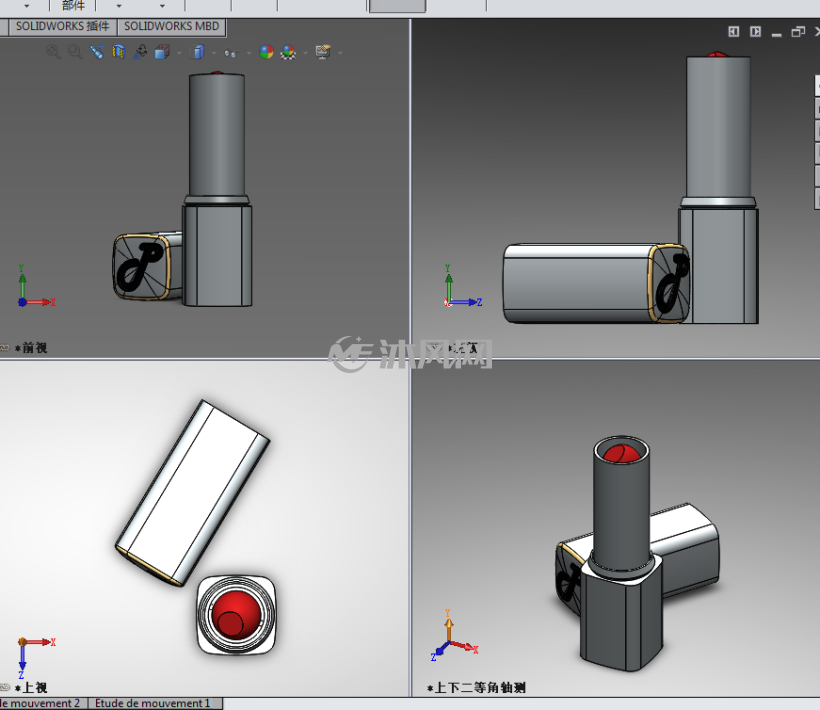Click the dimetric view coordinate triad
820x710 pixels.
pyautogui.click(x=453, y=635)
